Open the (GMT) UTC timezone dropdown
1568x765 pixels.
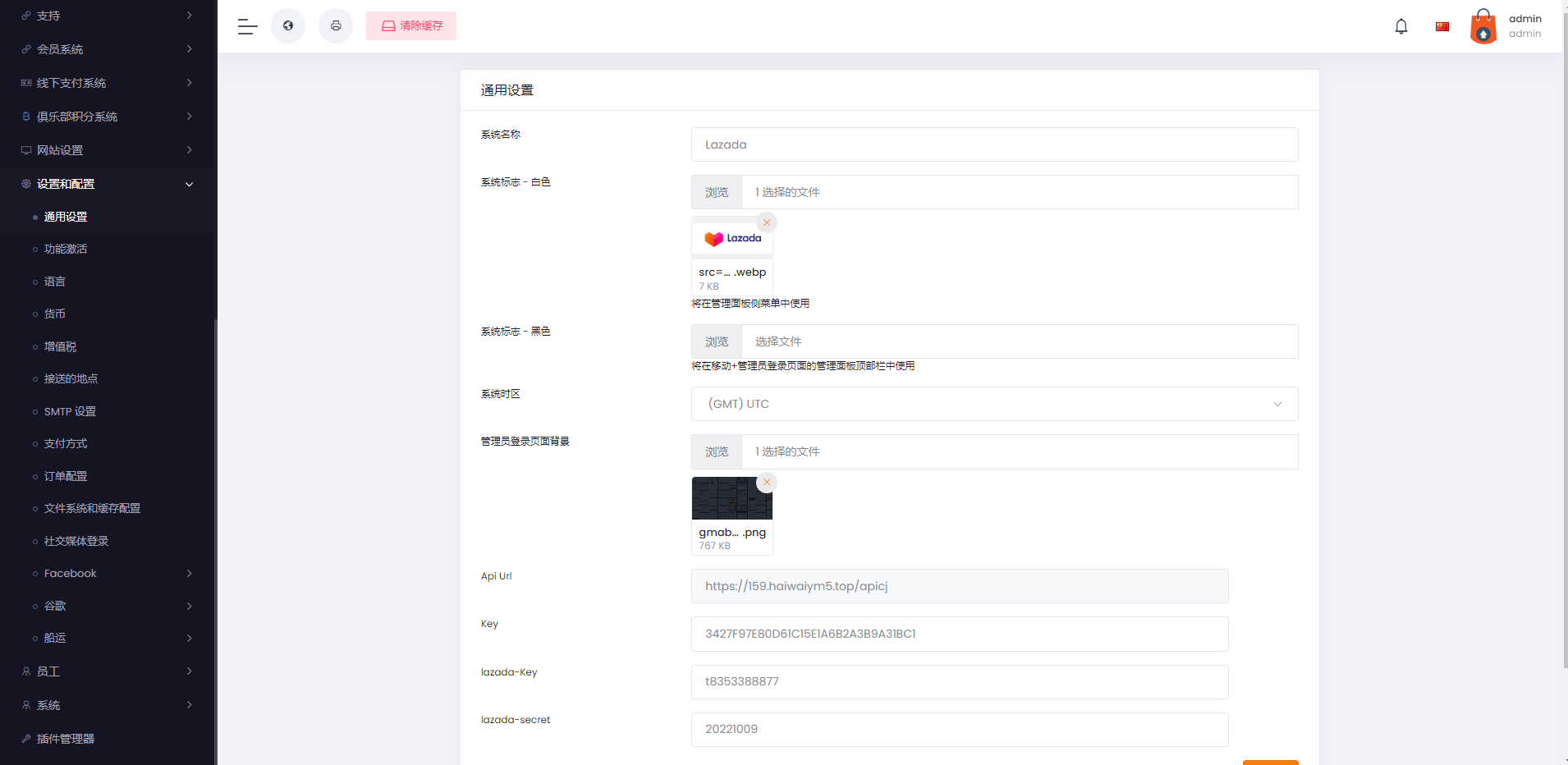(993, 403)
